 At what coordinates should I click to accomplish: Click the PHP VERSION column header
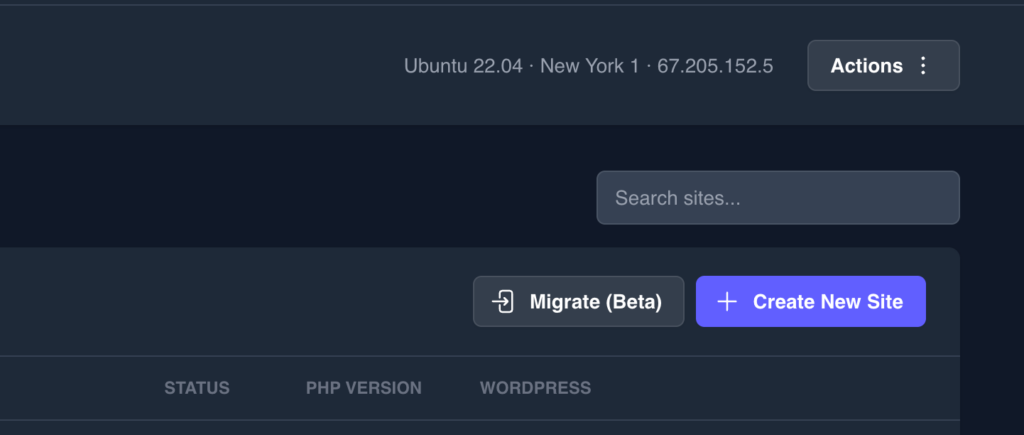pos(364,388)
